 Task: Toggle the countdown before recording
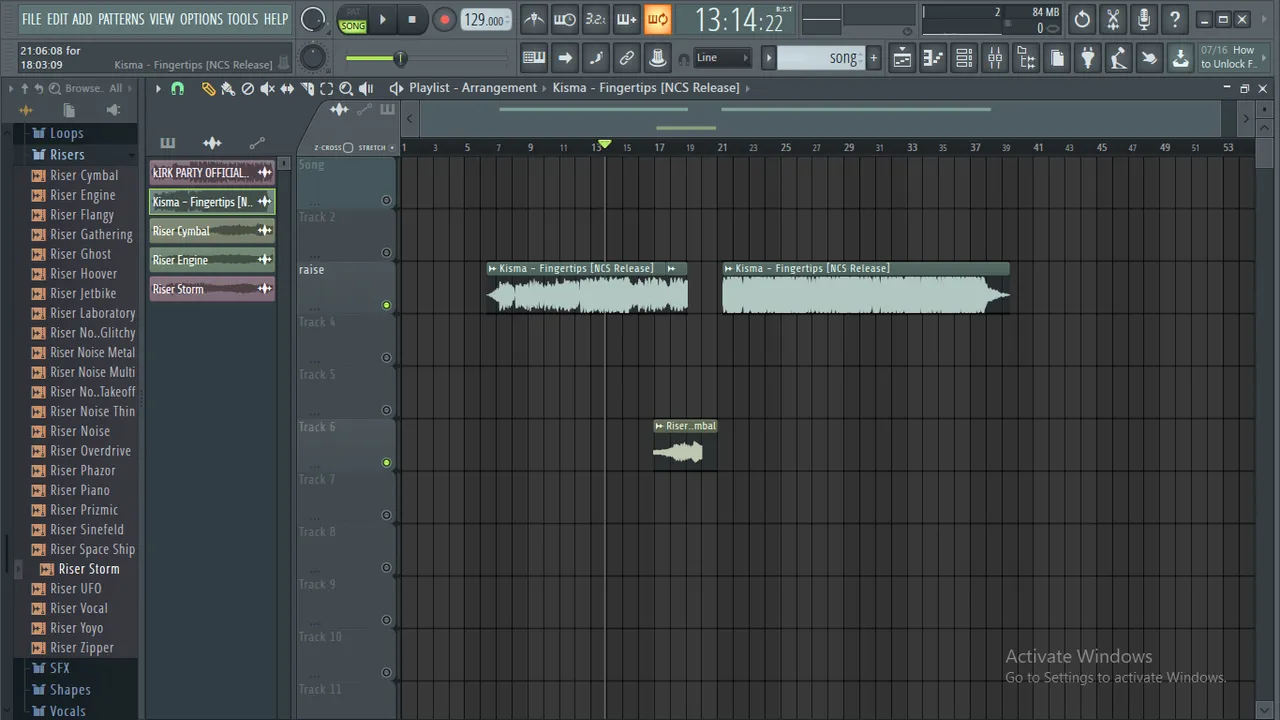596,19
